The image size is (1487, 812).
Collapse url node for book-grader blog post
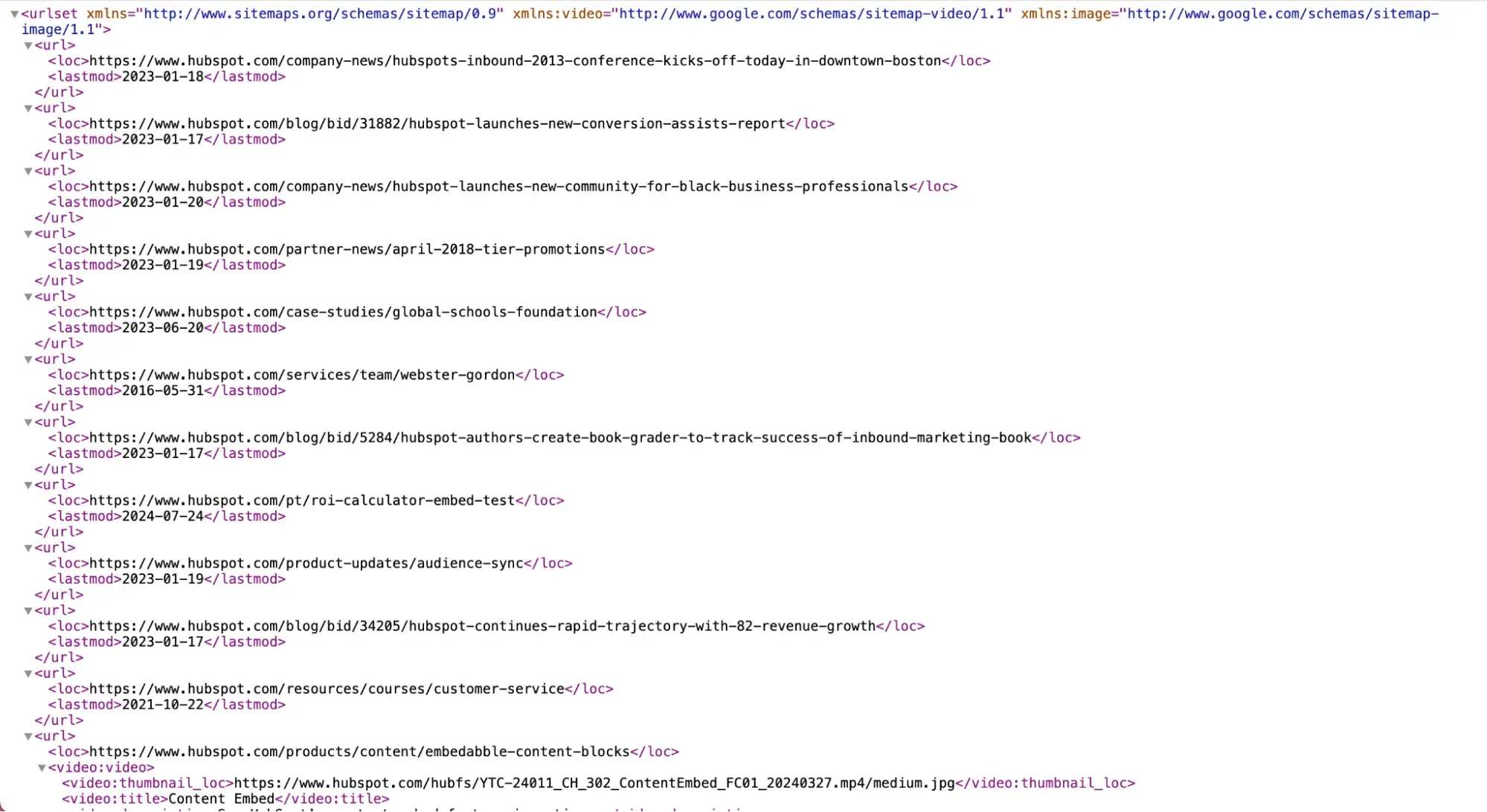[x=28, y=422]
